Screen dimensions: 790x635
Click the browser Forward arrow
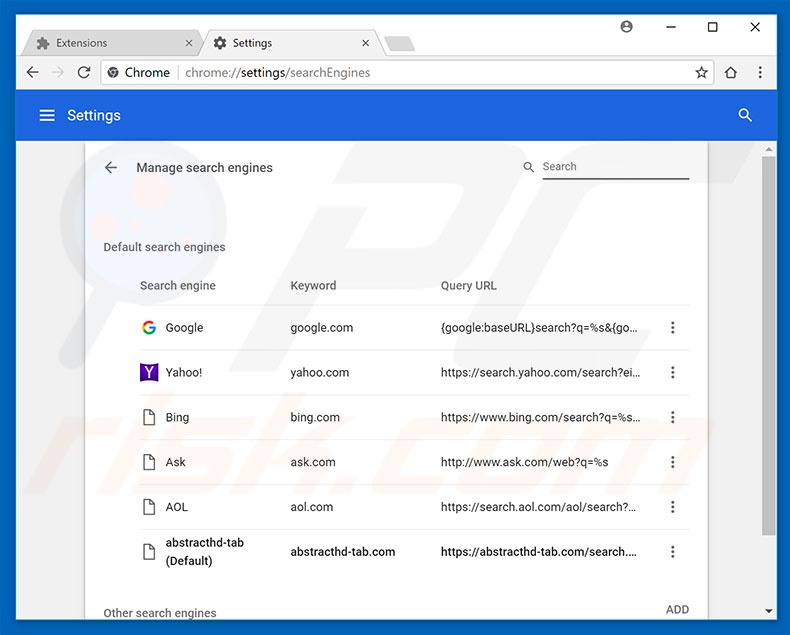click(58, 72)
